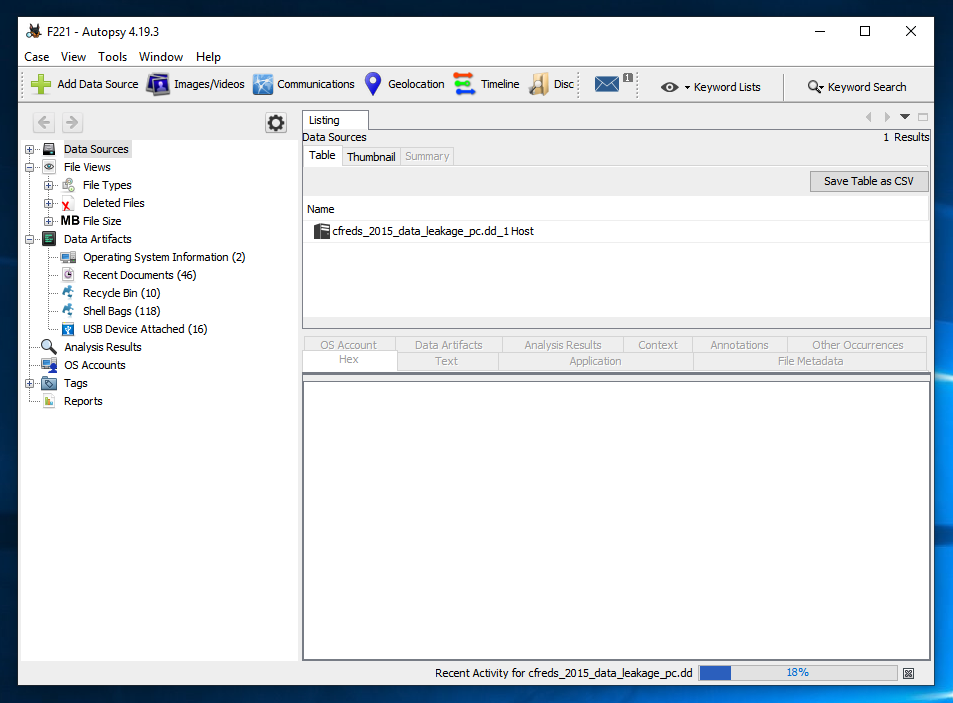The image size is (953, 703).
Task: Click the OS Accounts icon
Action: click(x=49, y=365)
